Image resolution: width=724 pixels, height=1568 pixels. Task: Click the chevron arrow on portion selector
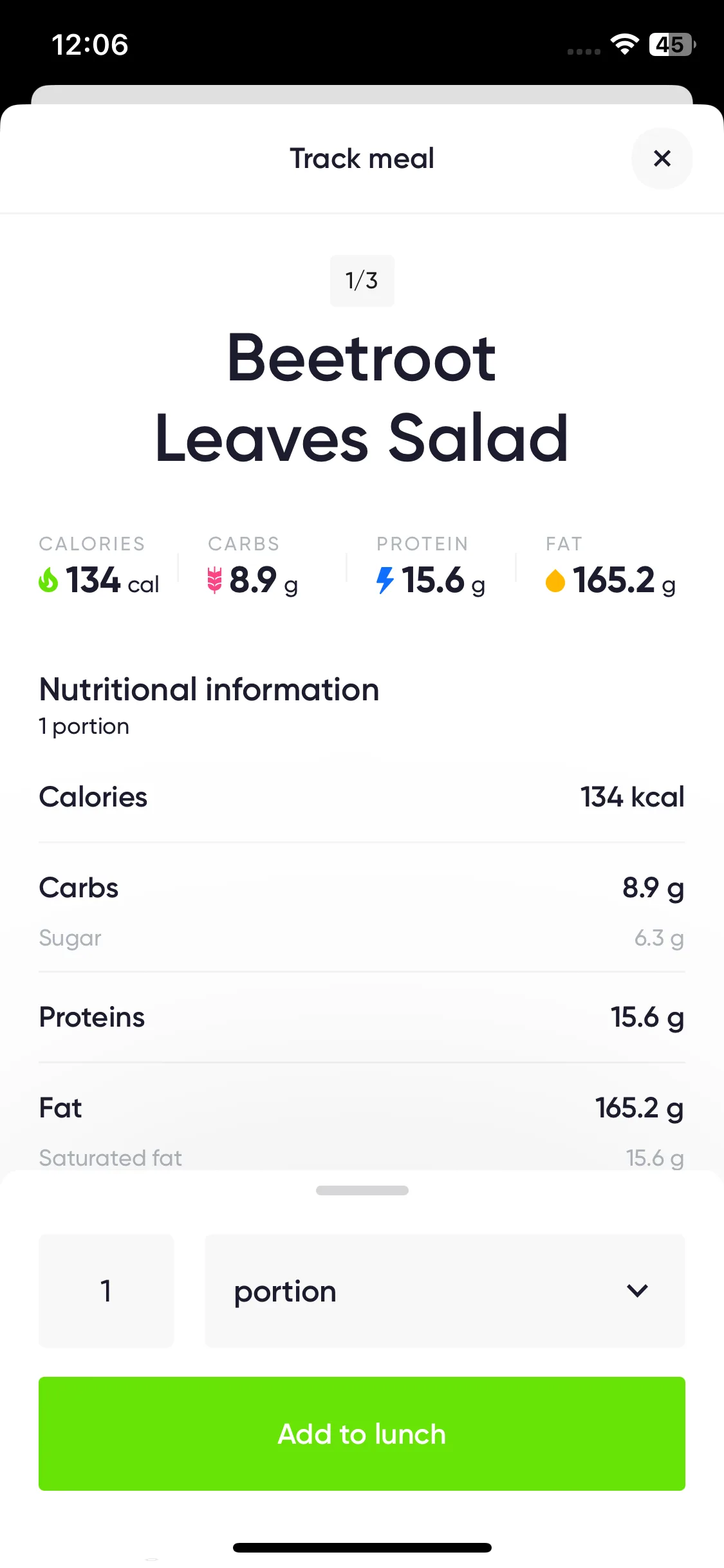[x=637, y=1291]
